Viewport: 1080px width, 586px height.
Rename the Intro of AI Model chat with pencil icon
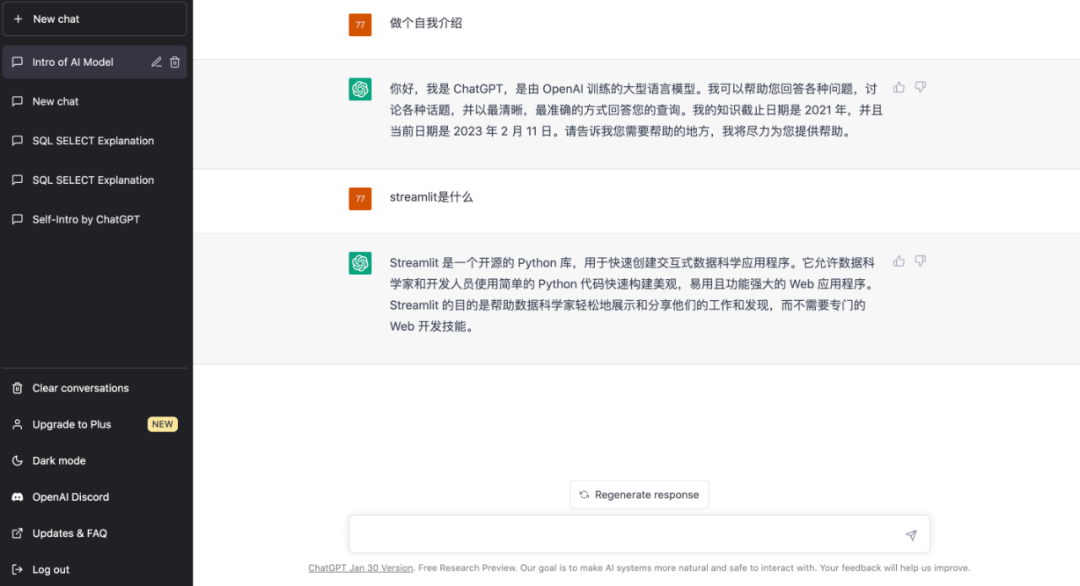click(156, 62)
